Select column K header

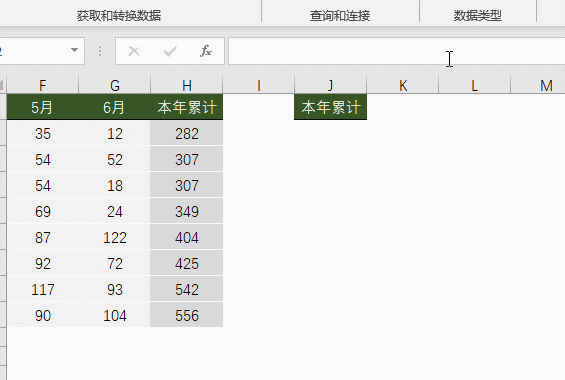(x=403, y=86)
